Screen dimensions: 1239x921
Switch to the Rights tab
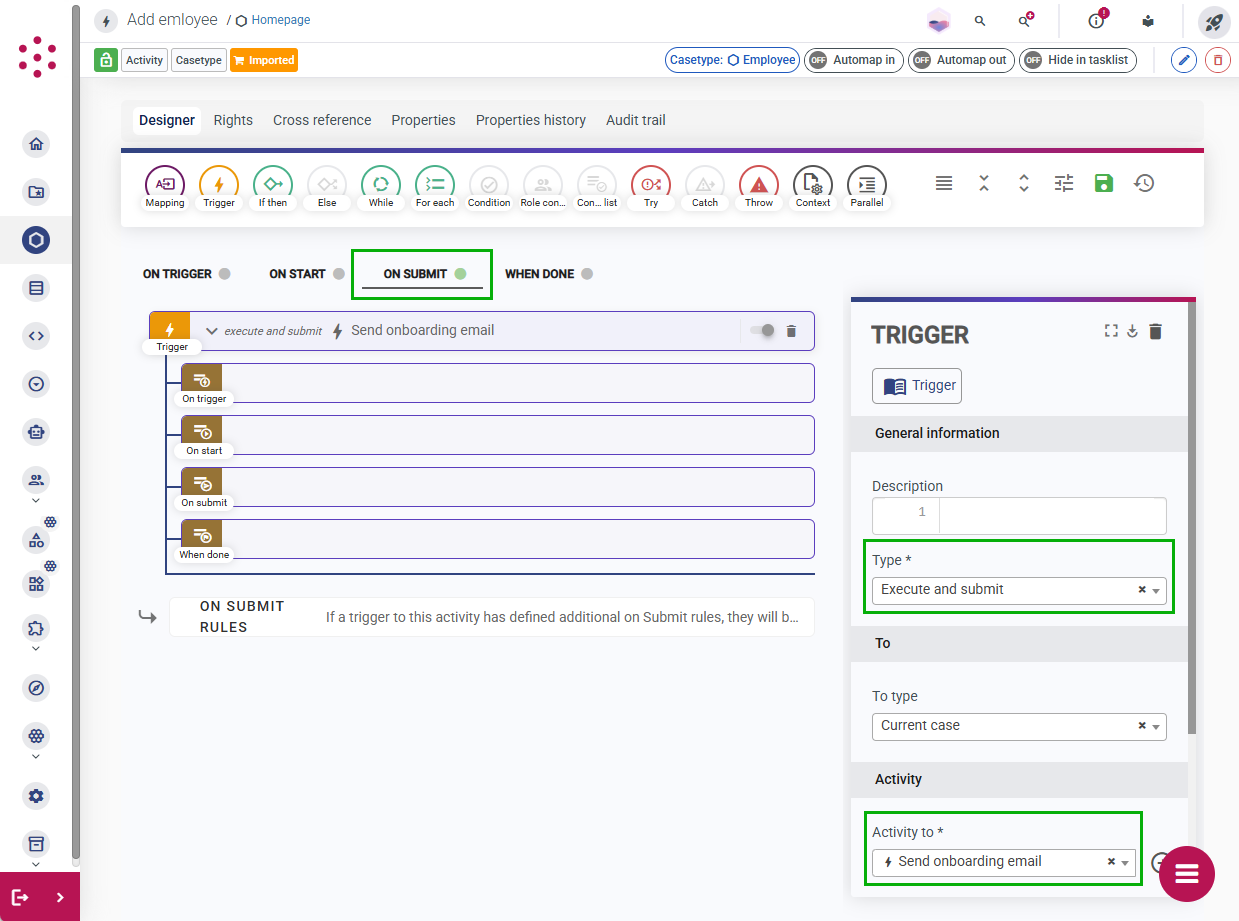[233, 120]
